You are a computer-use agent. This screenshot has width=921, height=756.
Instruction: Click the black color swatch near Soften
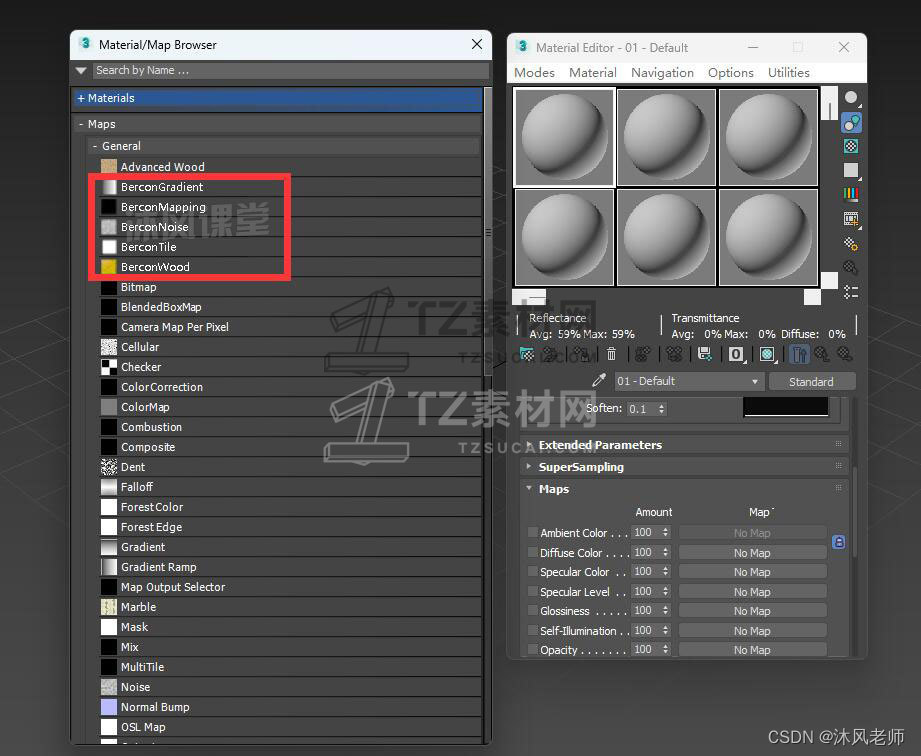point(786,406)
